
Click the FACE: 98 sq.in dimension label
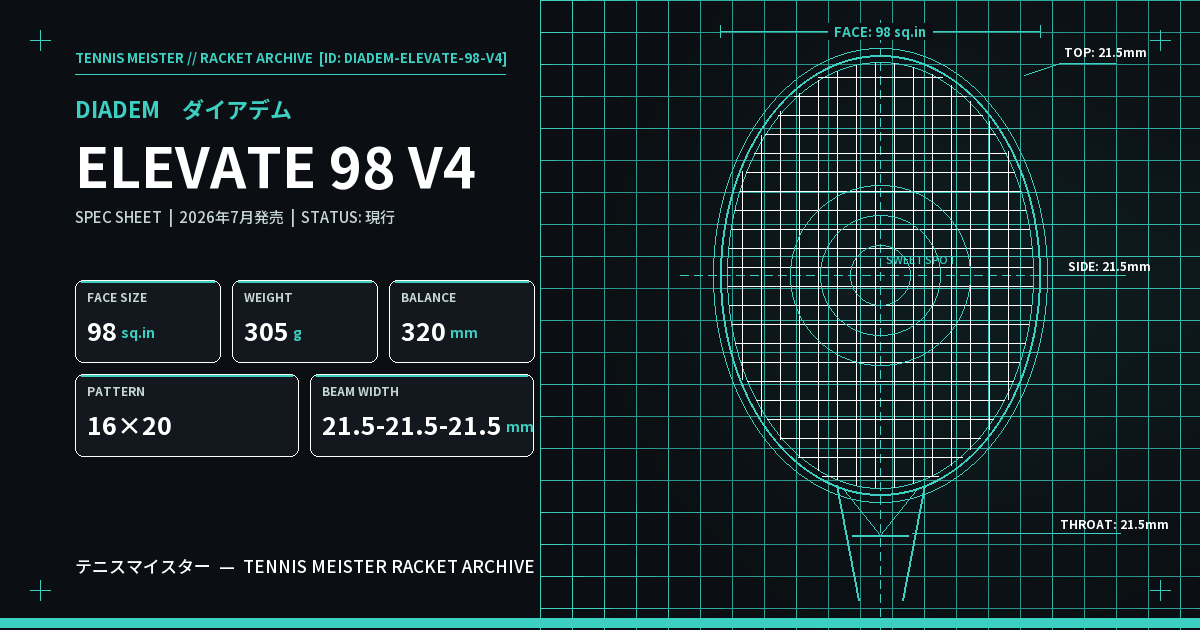point(880,32)
